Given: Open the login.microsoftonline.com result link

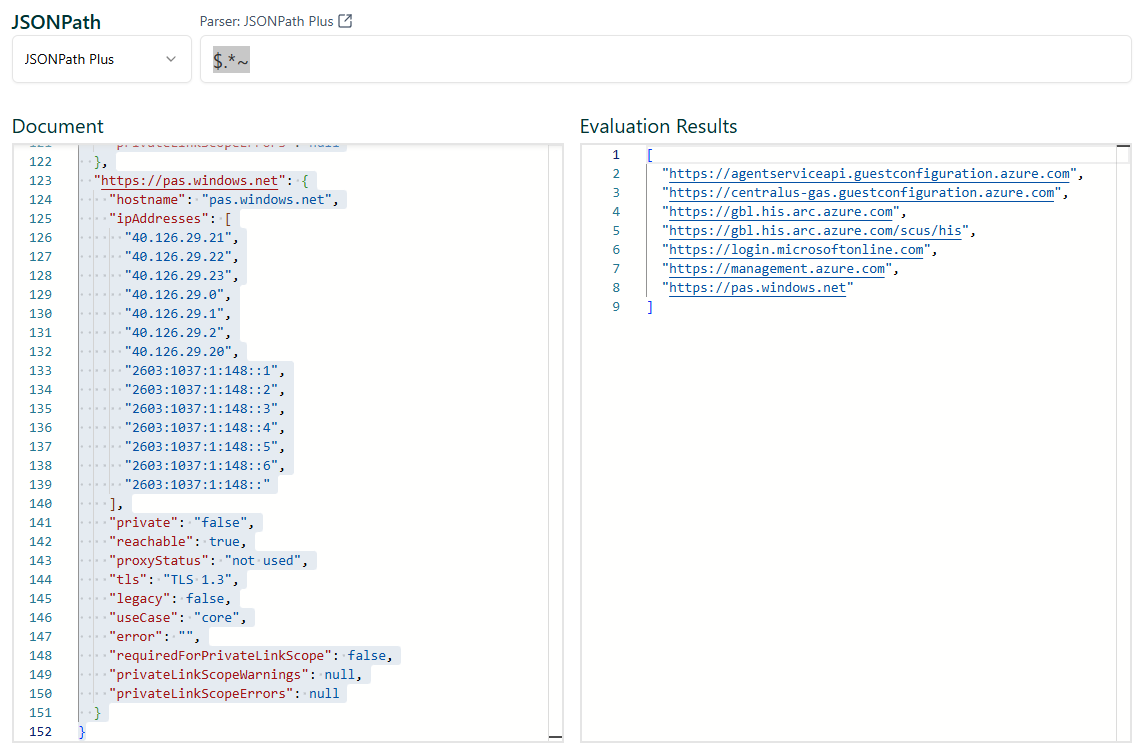Looking at the screenshot, I should 797,250.
